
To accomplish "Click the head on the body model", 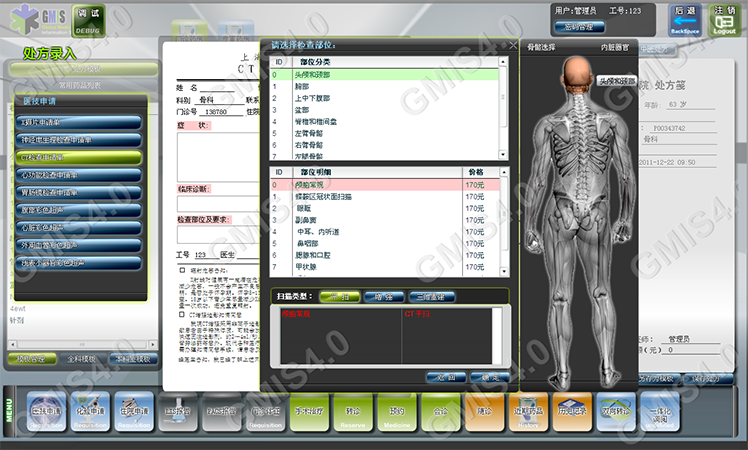I will click(577, 73).
